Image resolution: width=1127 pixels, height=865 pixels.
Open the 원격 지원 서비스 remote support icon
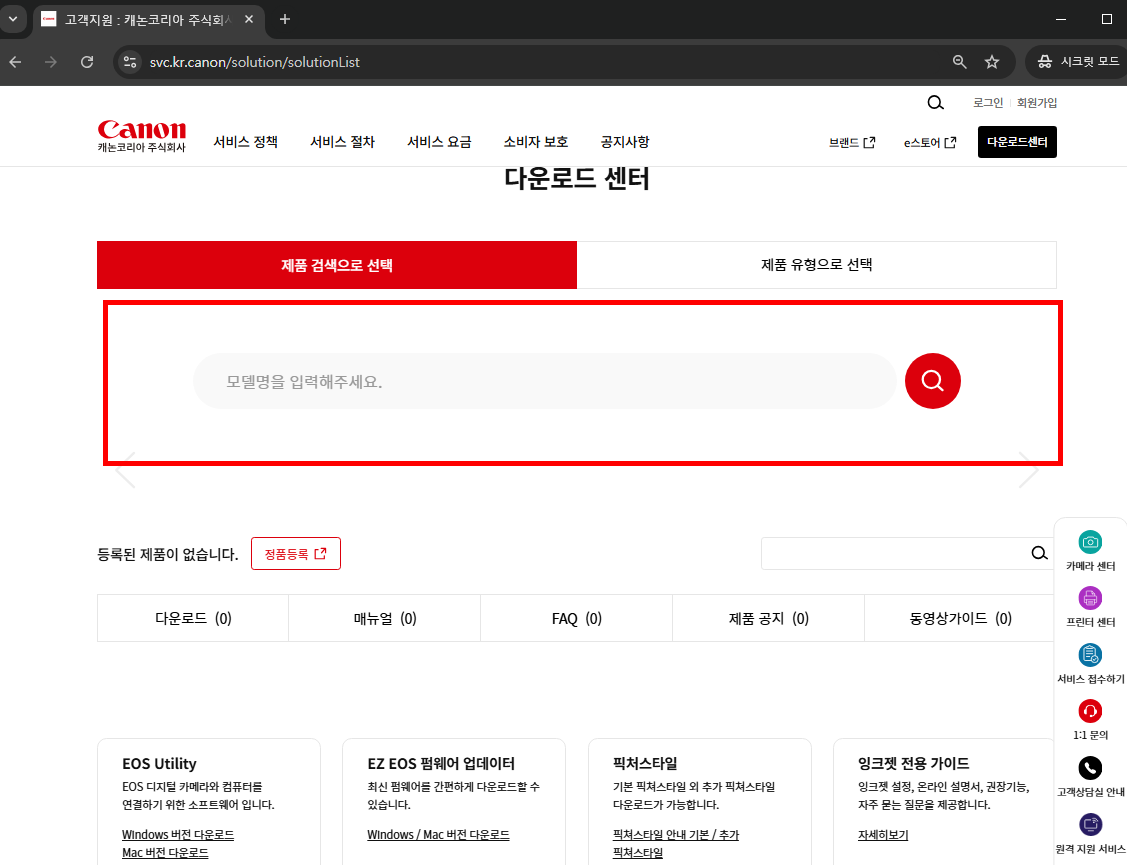click(1089, 824)
